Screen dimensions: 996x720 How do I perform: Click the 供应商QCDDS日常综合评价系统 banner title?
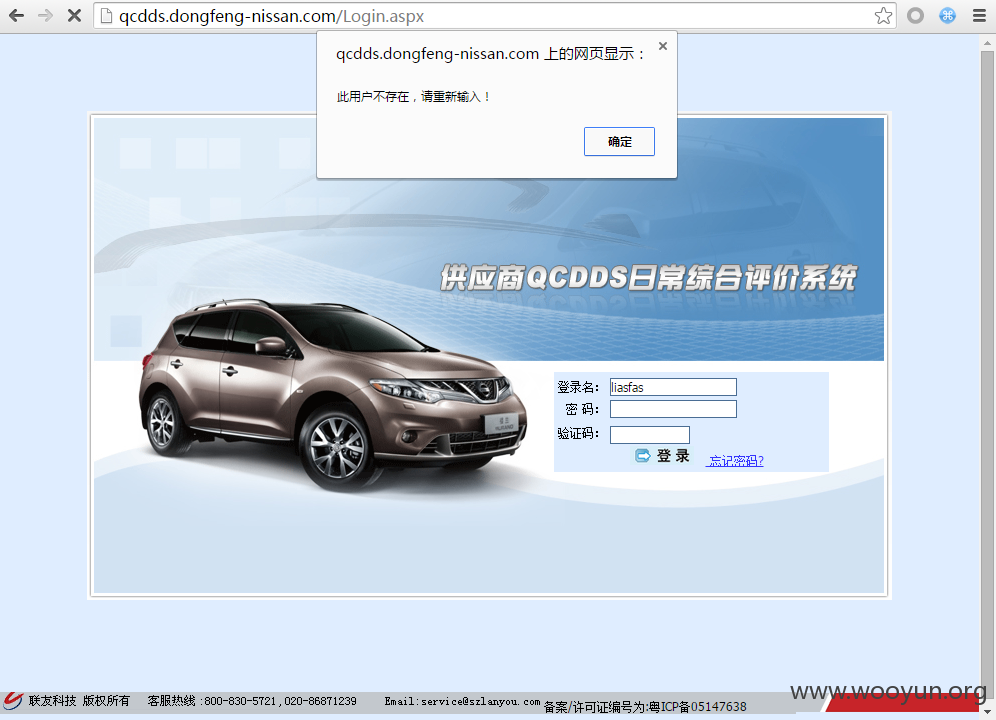[x=648, y=278]
